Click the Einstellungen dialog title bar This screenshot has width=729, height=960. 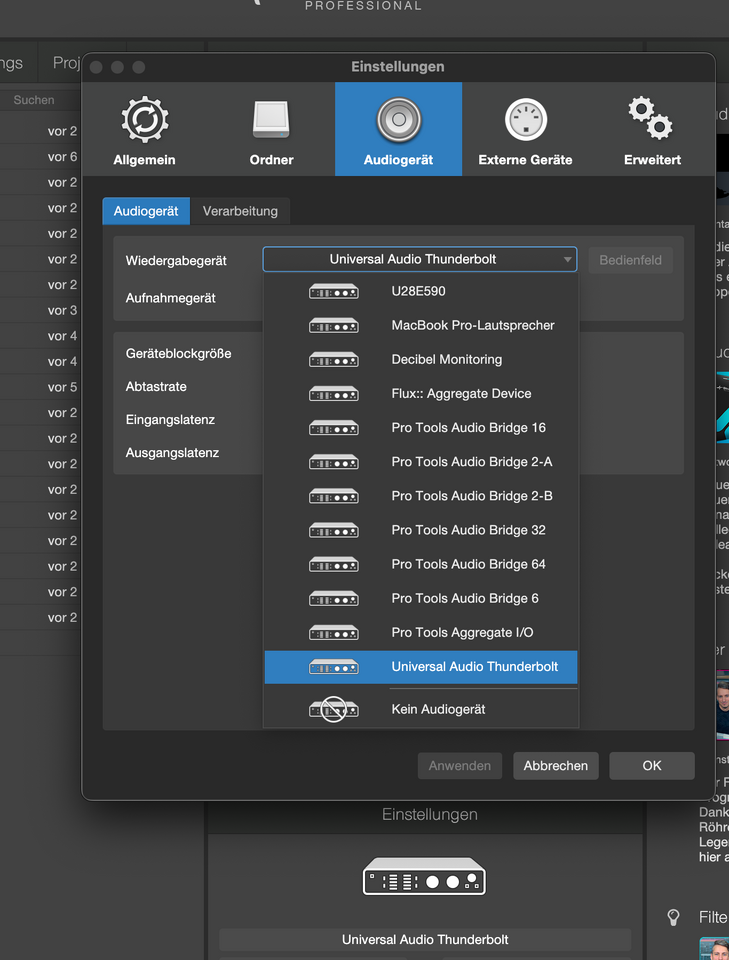point(398,67)
